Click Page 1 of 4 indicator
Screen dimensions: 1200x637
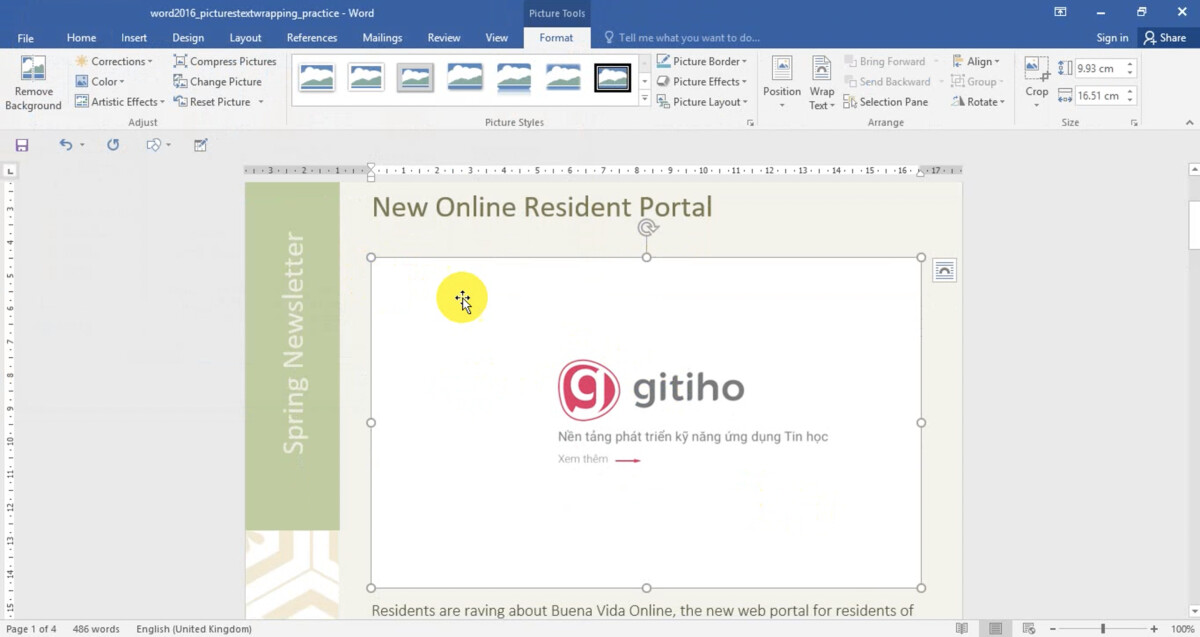32,629
